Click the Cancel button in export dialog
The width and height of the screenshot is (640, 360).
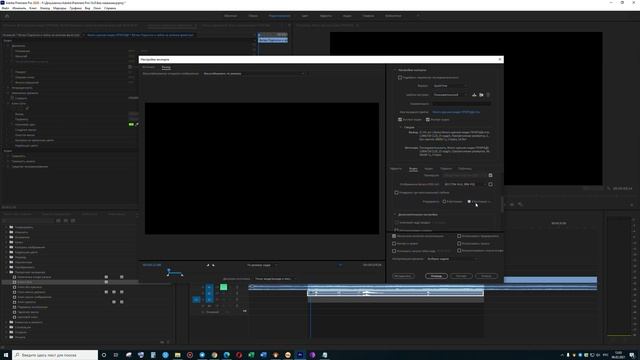click(486, 276)
